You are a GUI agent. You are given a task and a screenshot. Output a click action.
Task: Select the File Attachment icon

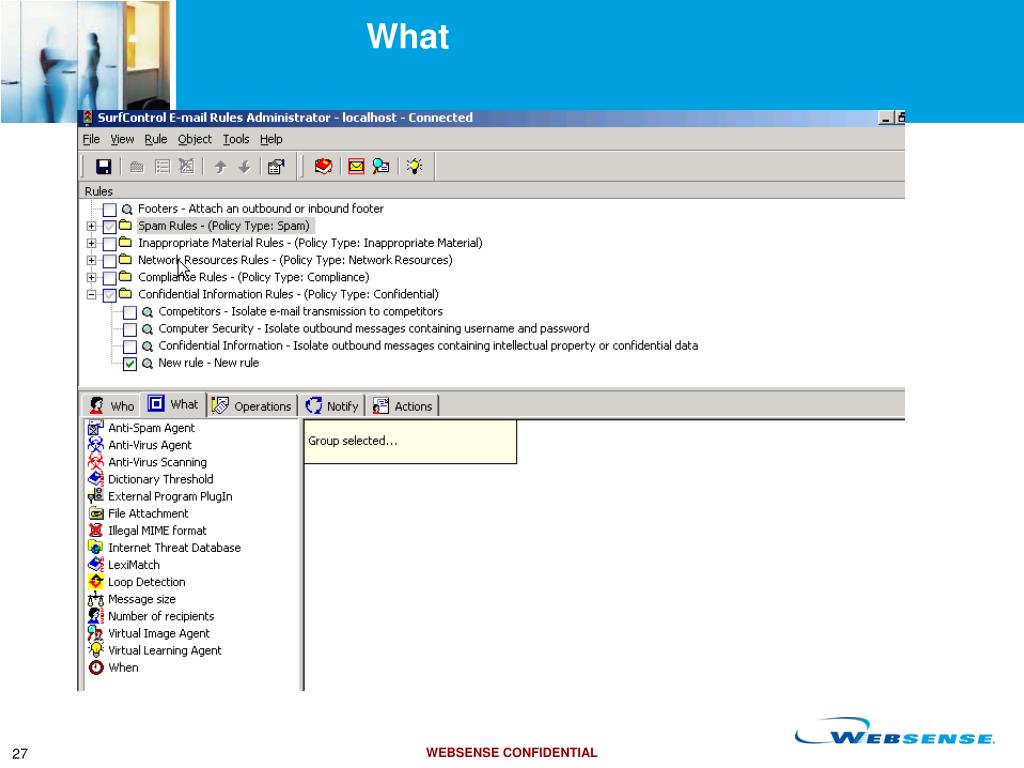tap(95, 513)
